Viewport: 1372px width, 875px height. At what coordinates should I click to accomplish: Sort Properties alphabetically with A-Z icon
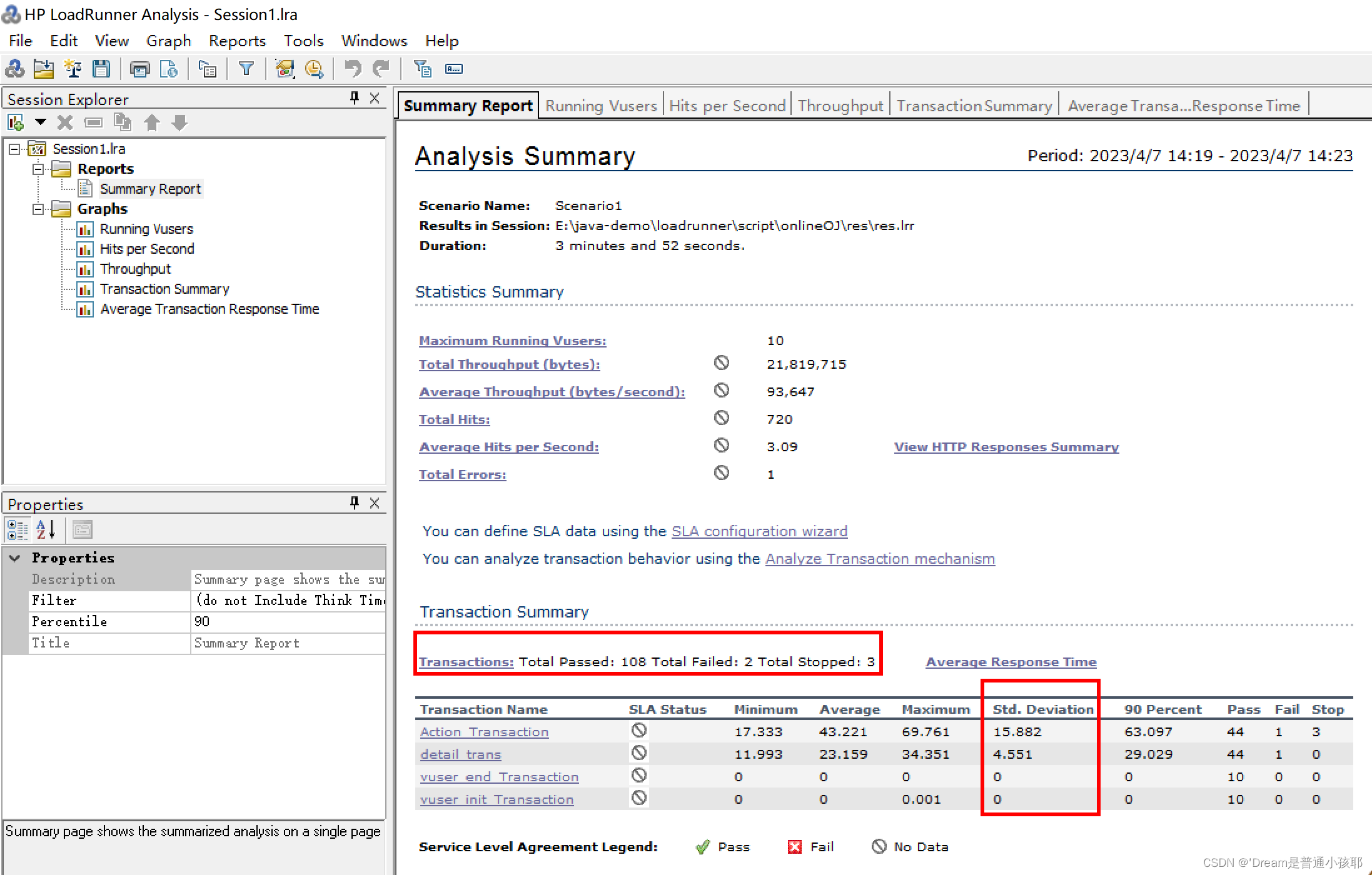46,529
